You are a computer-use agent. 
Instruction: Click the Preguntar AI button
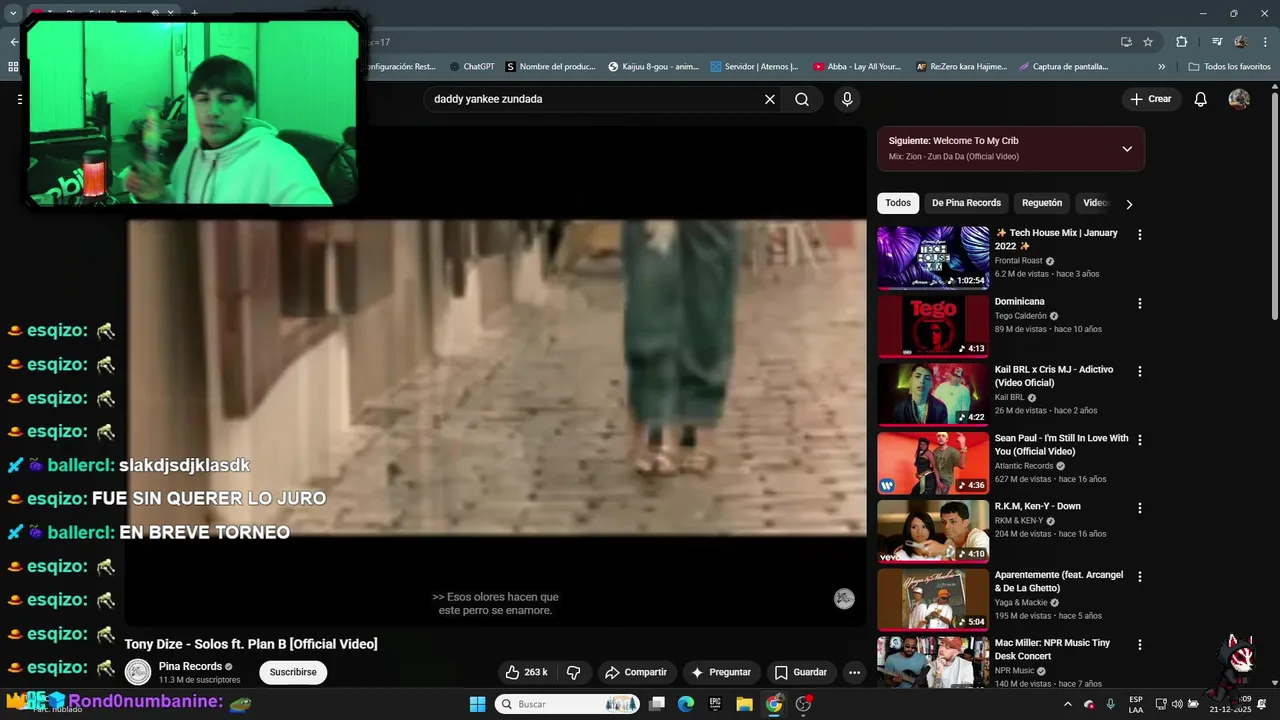point(720,672)
